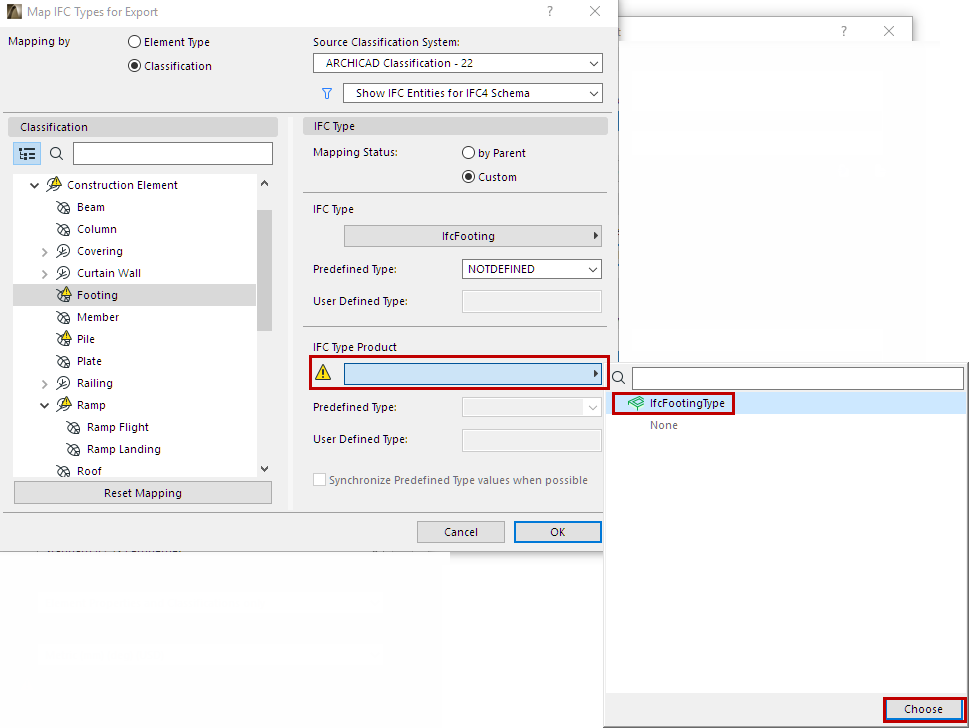The width and height of the screenshot is (970, 728).
Task: Click the Railing classification icon
Action: [63, 383]
